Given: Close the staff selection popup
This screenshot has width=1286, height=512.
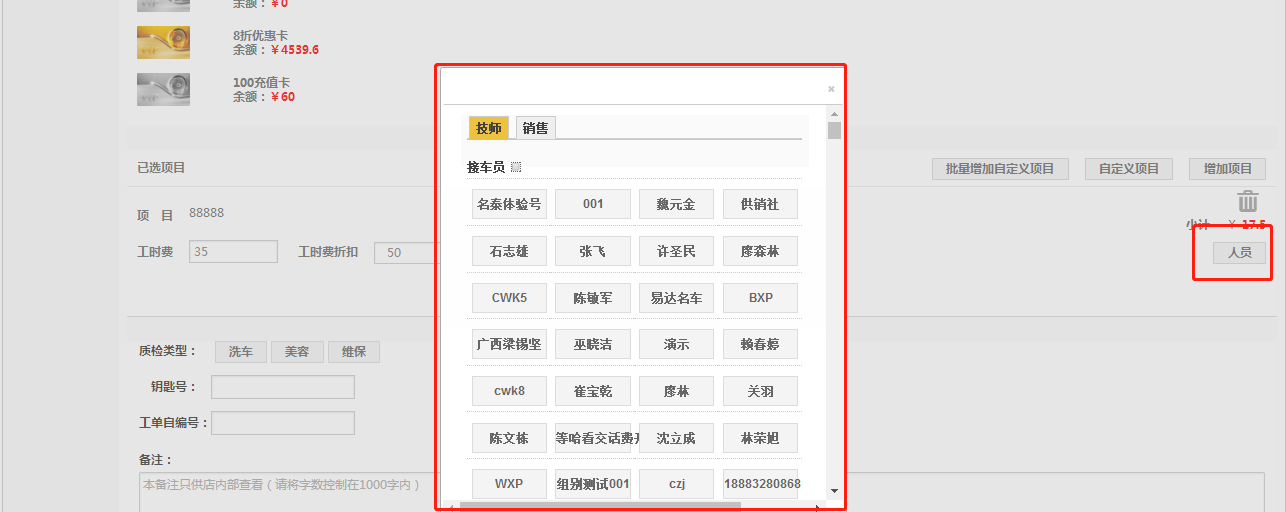Looking at the screenshot, I should click(830, 89).
